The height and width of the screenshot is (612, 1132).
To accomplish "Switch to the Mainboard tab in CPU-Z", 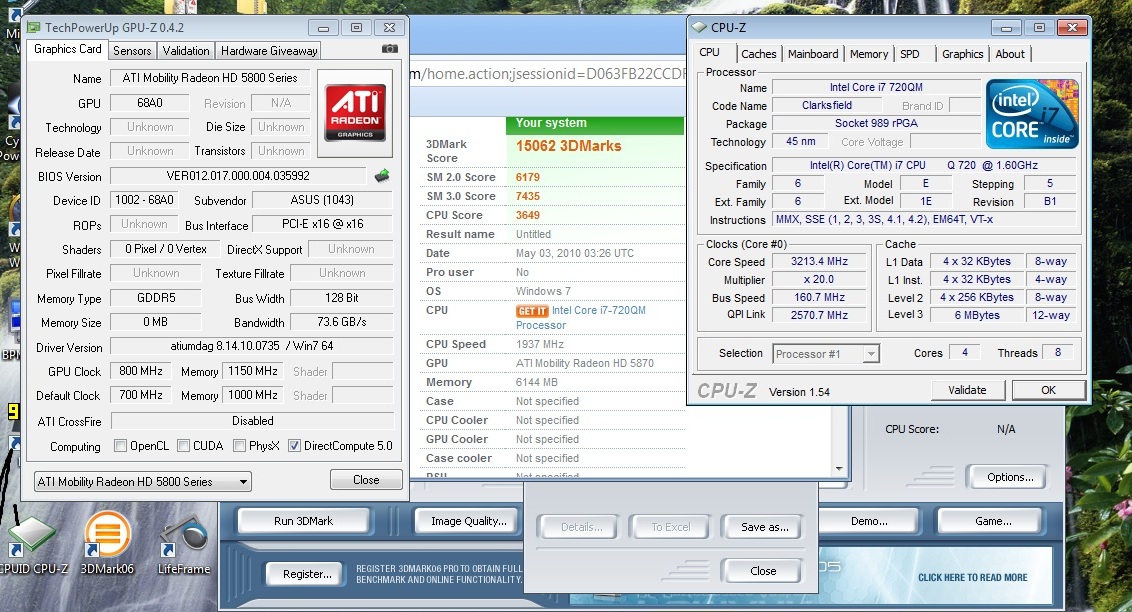I will click(813, 54).
